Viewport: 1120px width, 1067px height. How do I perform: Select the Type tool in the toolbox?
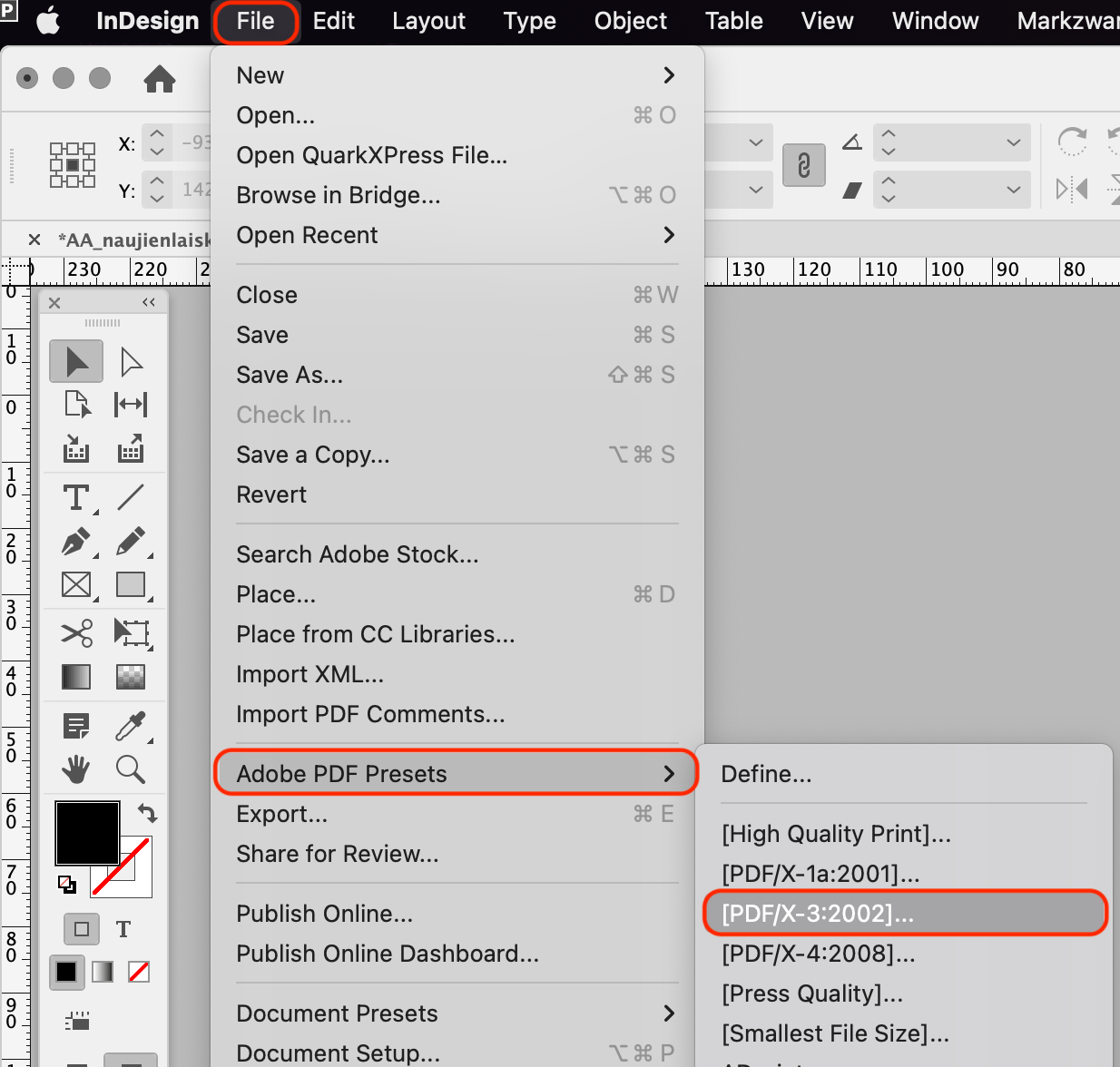(76, 497)
